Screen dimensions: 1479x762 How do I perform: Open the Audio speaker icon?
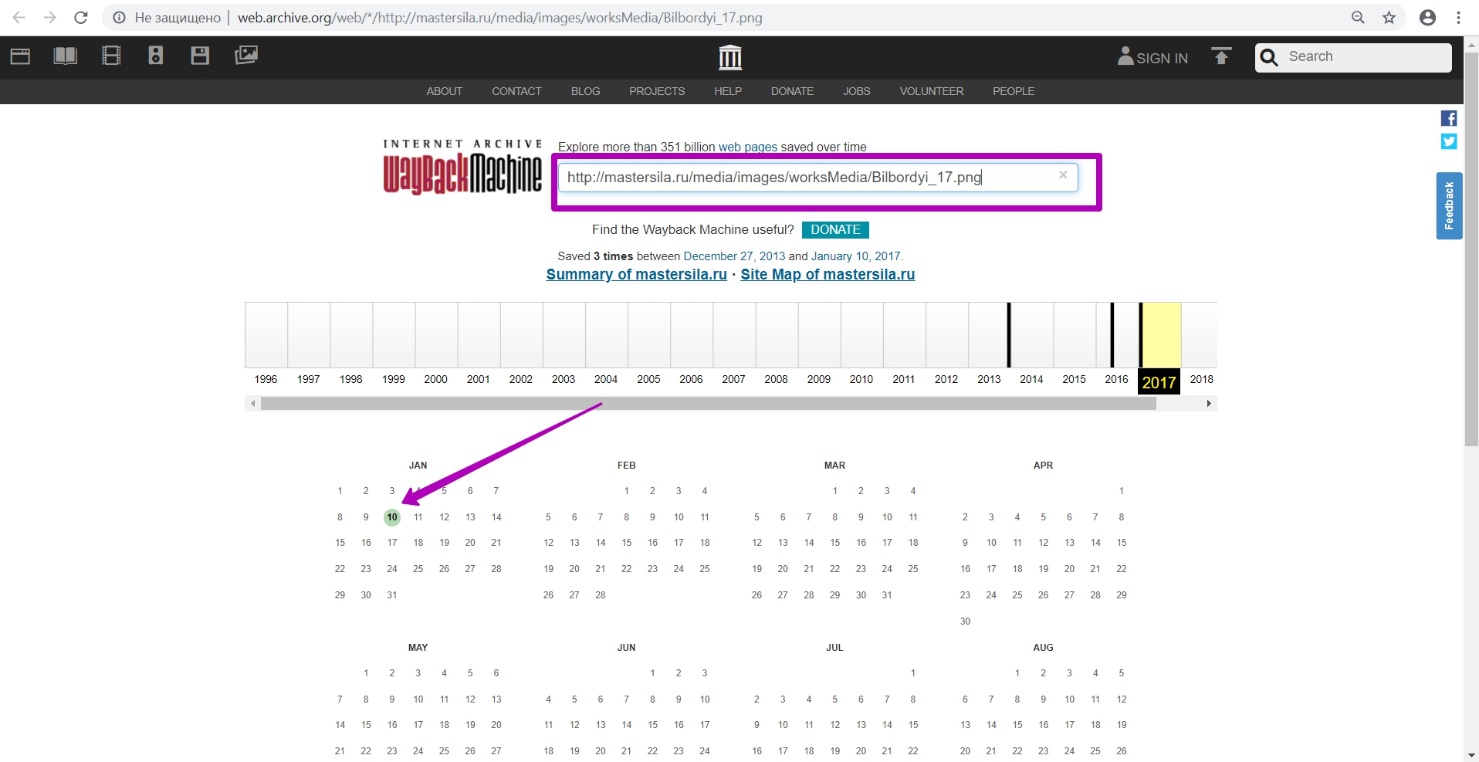[x=155, y=56]
